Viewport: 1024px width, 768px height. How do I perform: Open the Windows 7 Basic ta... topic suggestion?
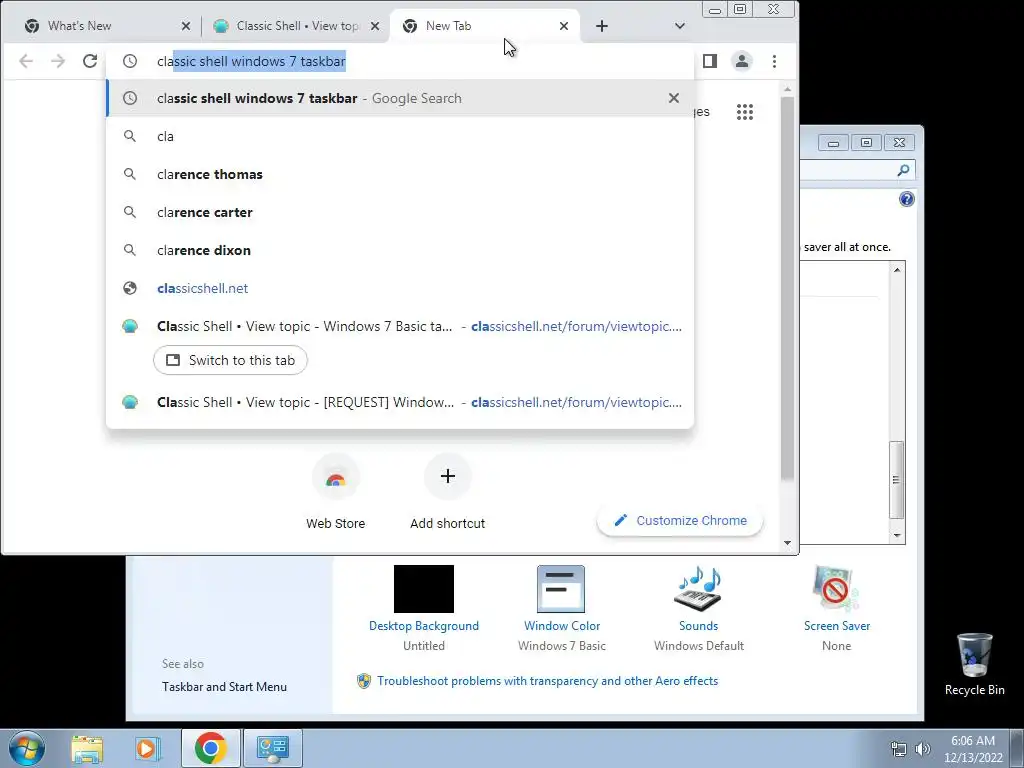pos(400,326)
